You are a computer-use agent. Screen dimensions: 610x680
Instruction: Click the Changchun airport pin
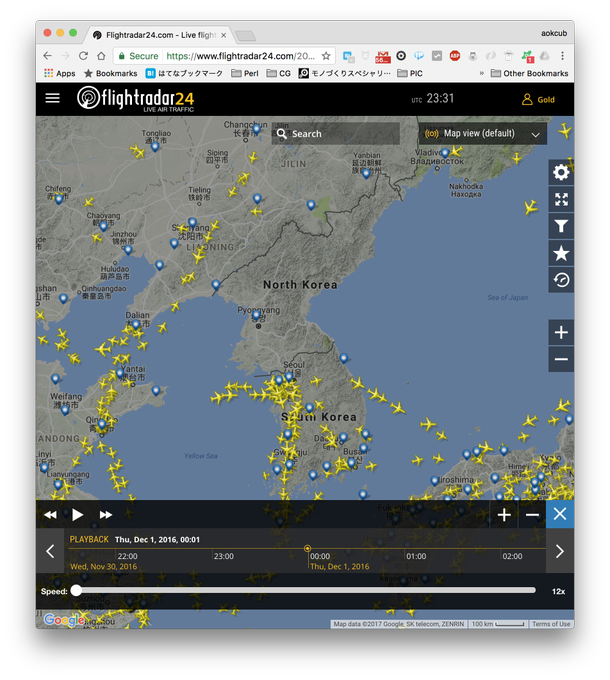click(257, 128)
